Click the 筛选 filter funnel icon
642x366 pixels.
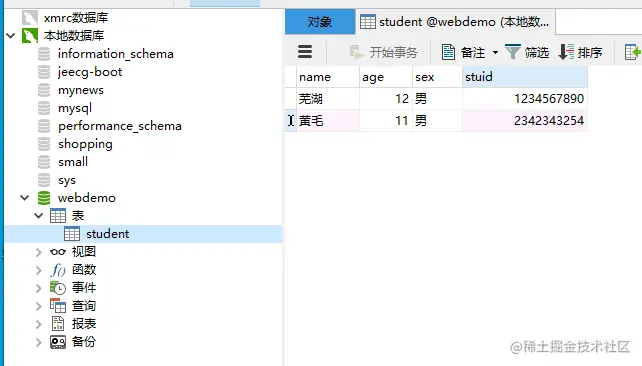pyautogui.click(x=513, y=52)
